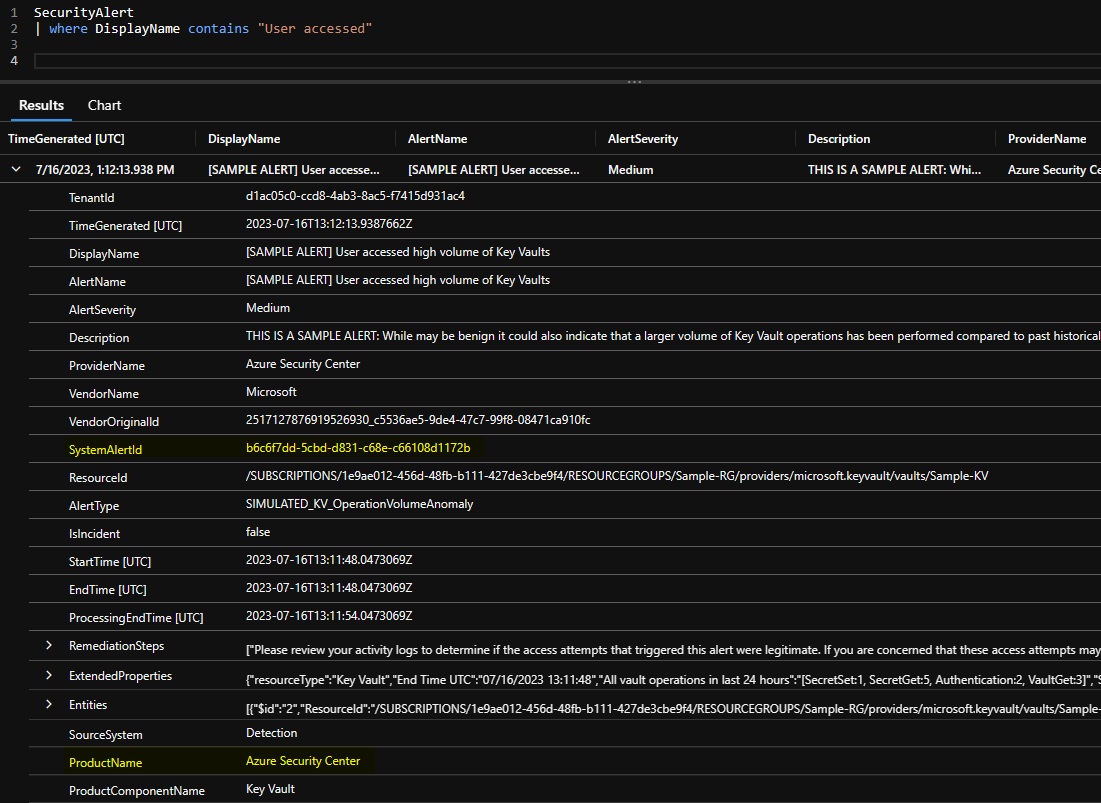Screen dimensions: 1101x803
Task: Click the Description value starting THIS IS A SAMPLE ALERT
Action: point(673,336)
